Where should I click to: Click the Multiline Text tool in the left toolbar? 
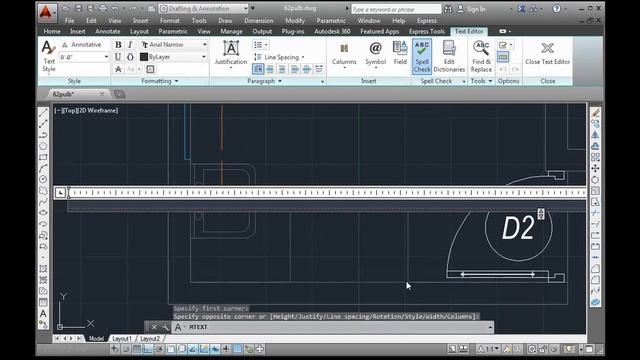tap(43, 313)
